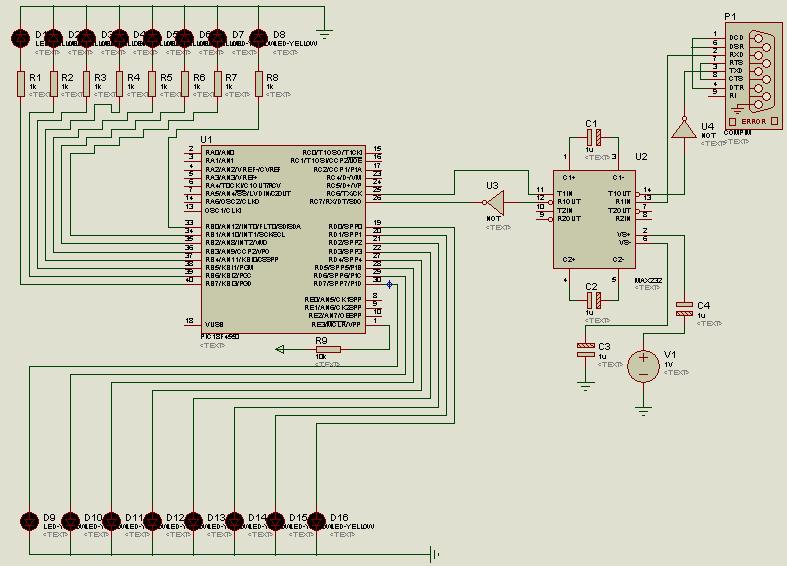787x566 pixels.
Task: Select LED D12 in the bottom row
Action: tap(153, 521)
